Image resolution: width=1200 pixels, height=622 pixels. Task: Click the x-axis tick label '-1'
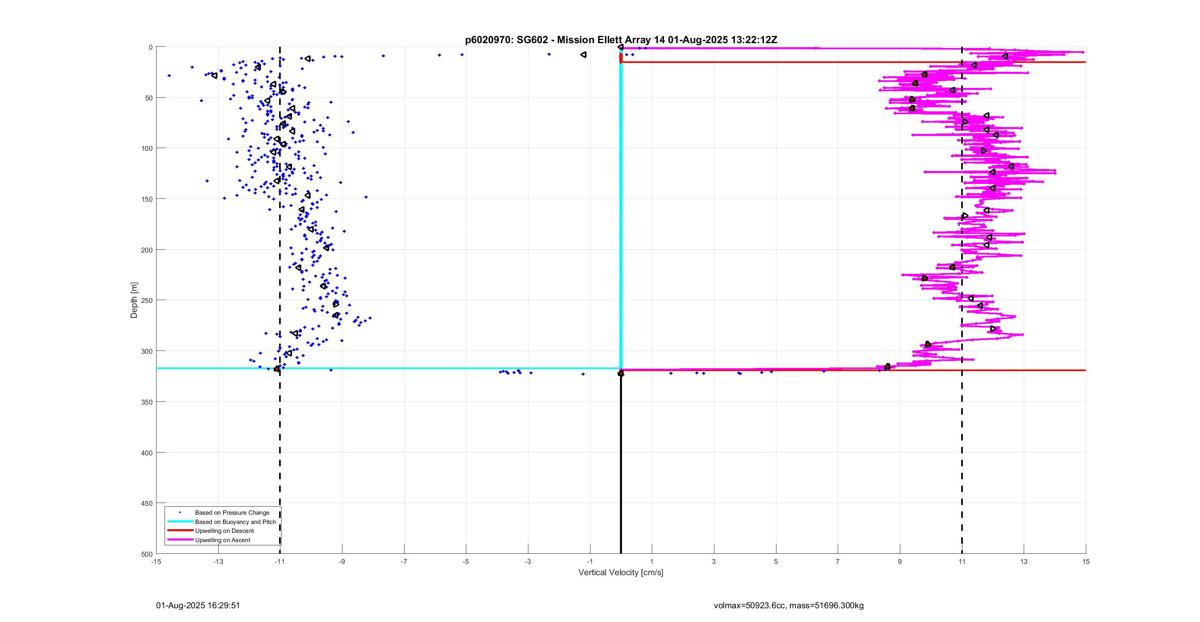590,562
